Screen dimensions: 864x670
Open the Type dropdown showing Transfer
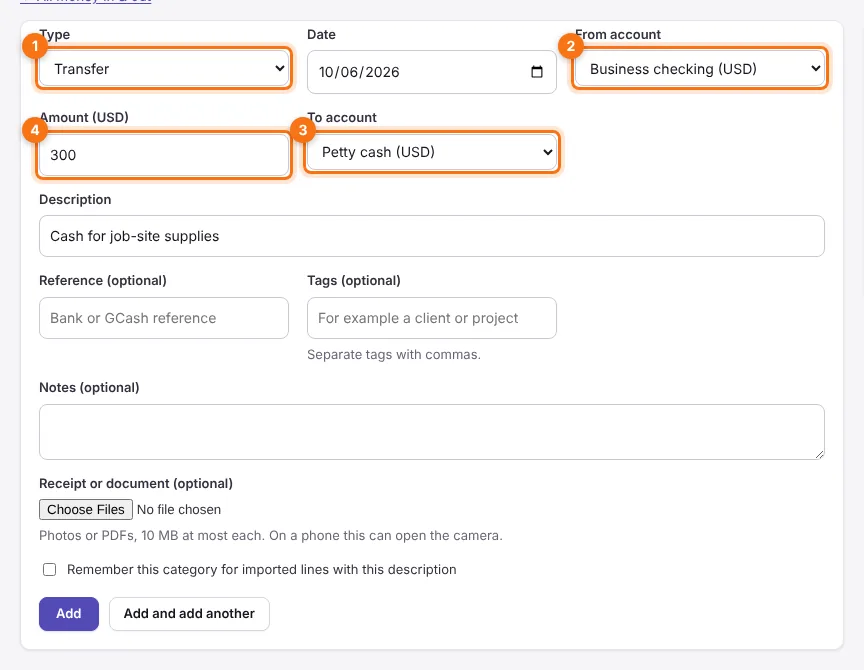click(164, 68)
